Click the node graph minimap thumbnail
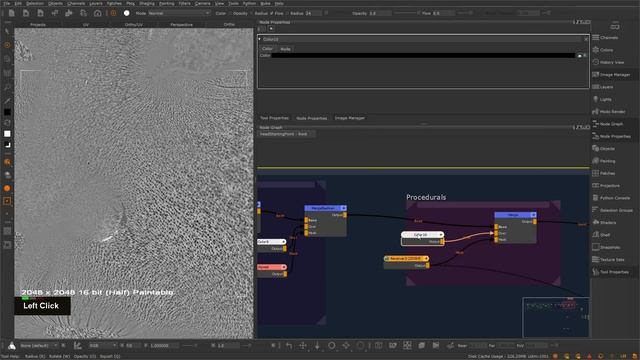The height and width of the screenshot is (360, 640). pos(556,317)
